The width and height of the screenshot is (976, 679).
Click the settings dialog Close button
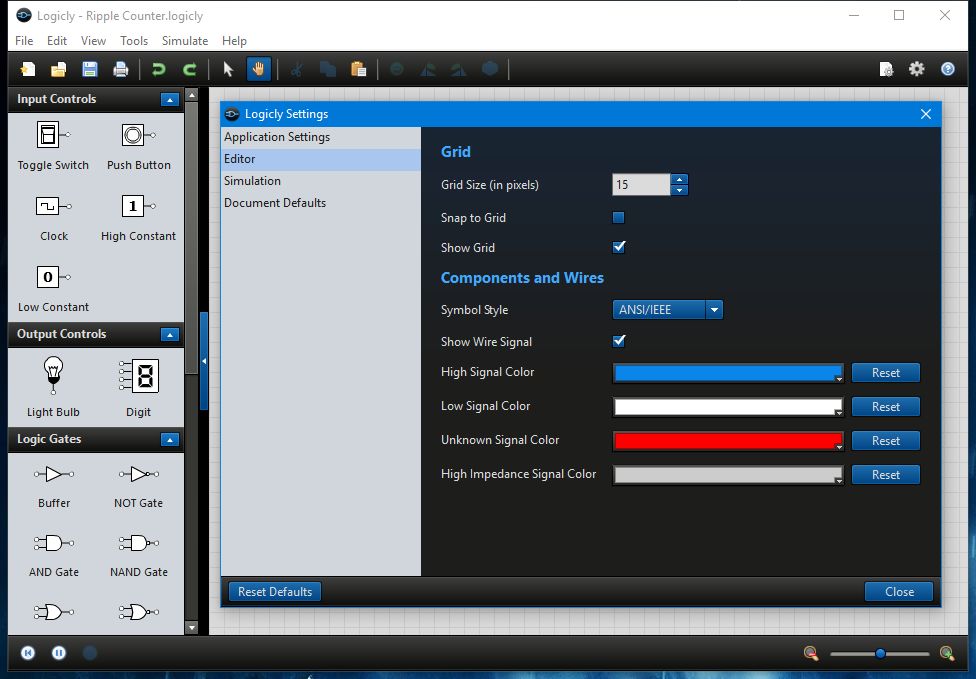[899, 591]
